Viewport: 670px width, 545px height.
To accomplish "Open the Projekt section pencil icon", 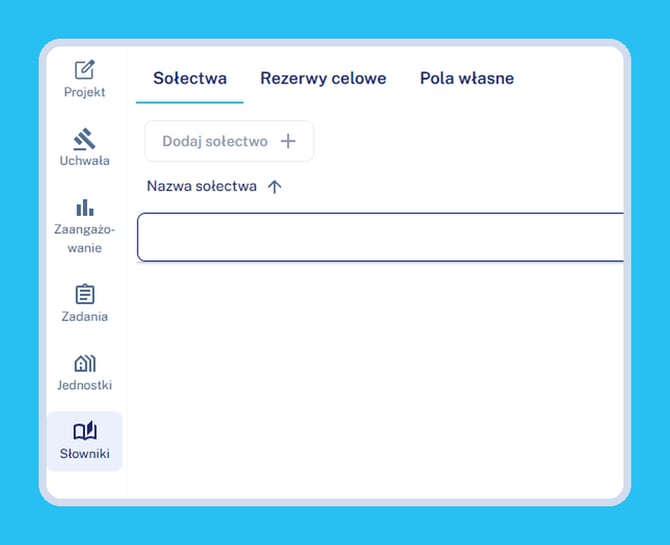I will click(x=85, y=70).
